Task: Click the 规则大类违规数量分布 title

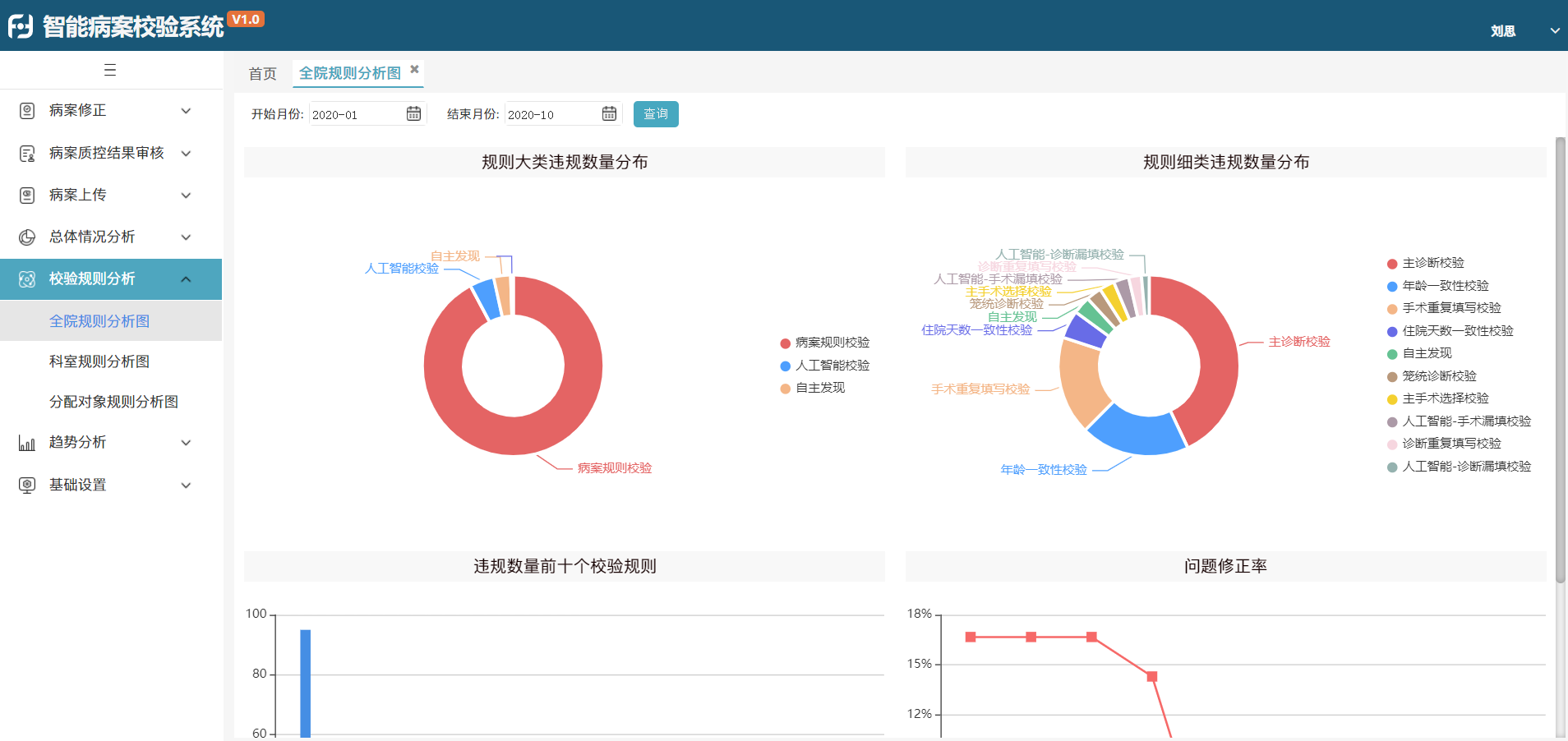Action: [x=565, y=162]
